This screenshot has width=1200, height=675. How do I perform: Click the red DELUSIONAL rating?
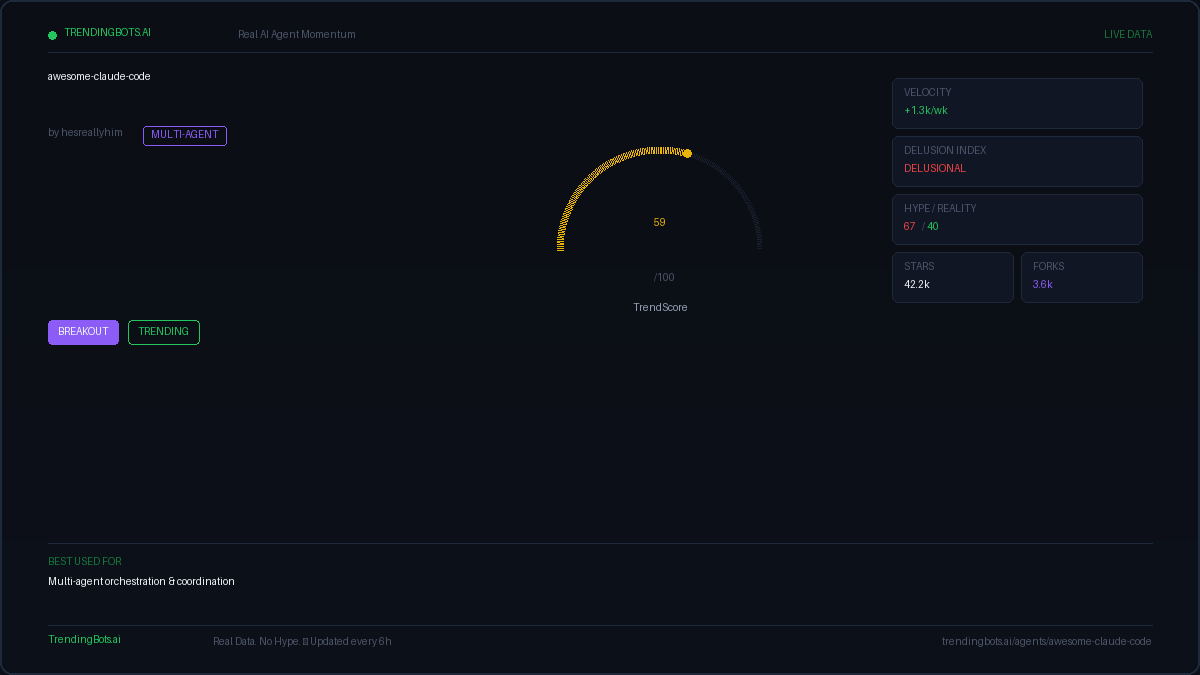click(x=935, y=168)
